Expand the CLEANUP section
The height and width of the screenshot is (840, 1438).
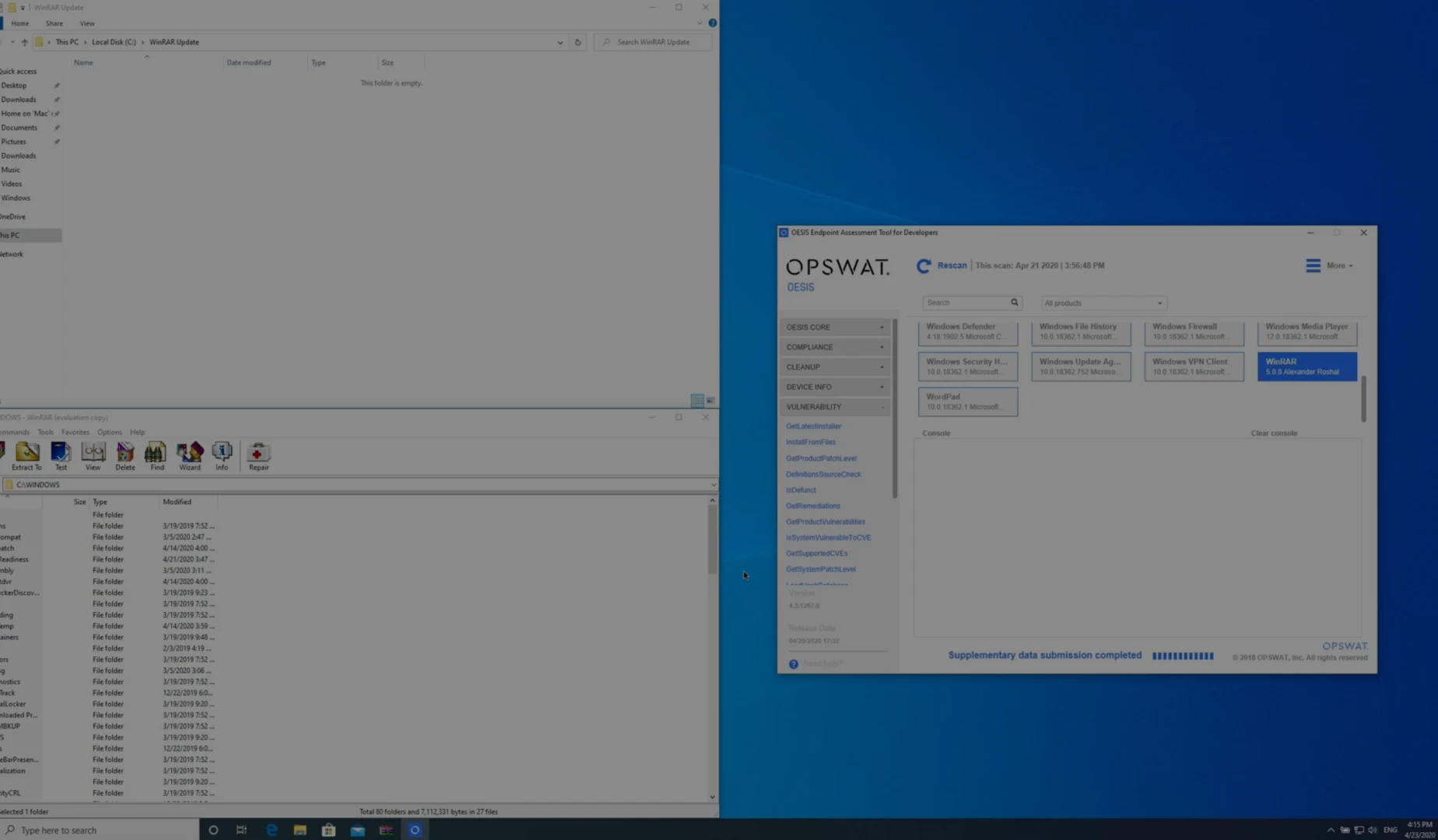point(835,367)
